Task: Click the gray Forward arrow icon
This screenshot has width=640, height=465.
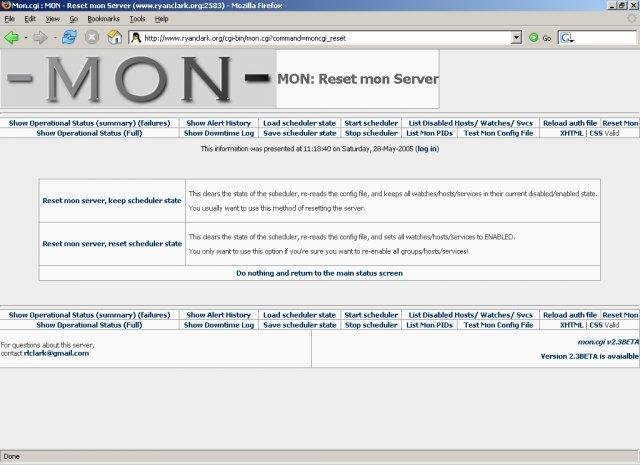Action: point(40,38)
